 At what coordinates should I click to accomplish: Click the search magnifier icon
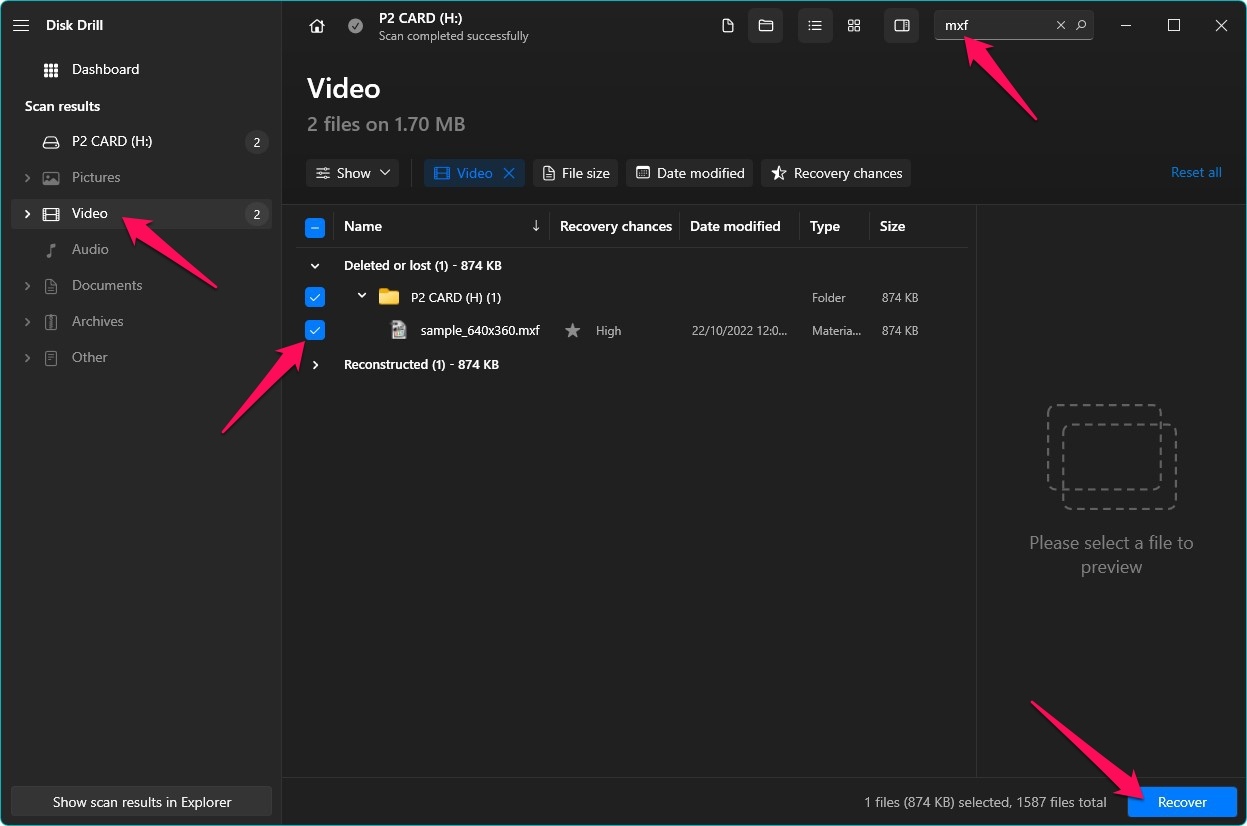tap(1081, 26)
